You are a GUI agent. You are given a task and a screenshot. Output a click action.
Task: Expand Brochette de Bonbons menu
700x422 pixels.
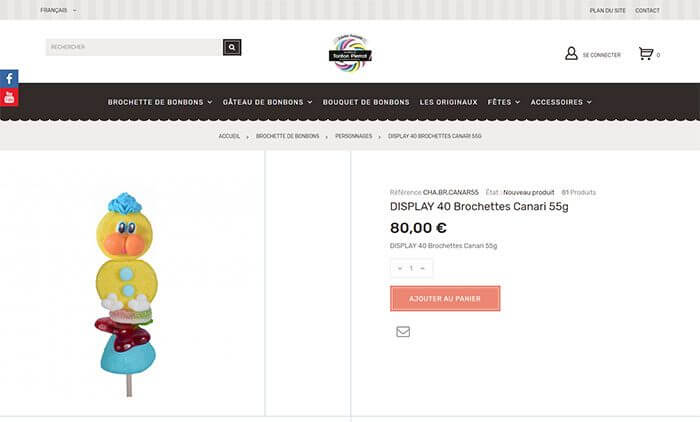(x=160, y=102)
